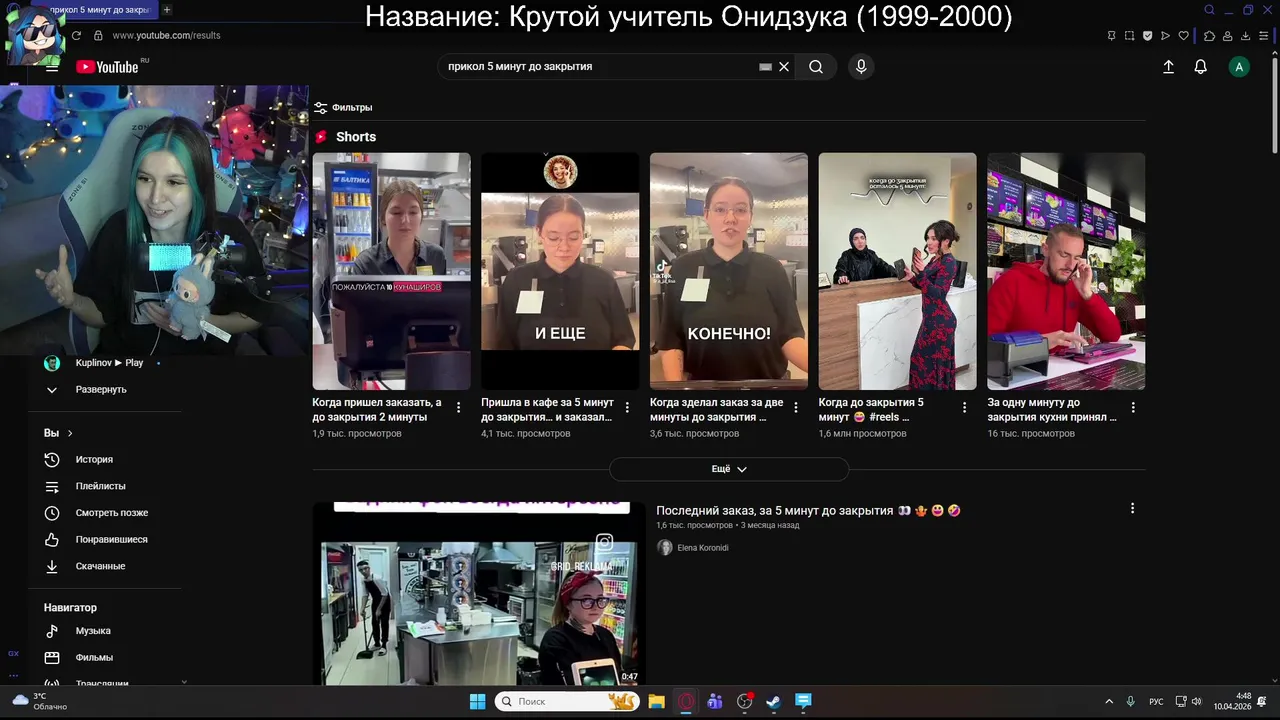
Task: Open options for 'Когда до закрытия 5 минут' short
Action: point(965,408)
